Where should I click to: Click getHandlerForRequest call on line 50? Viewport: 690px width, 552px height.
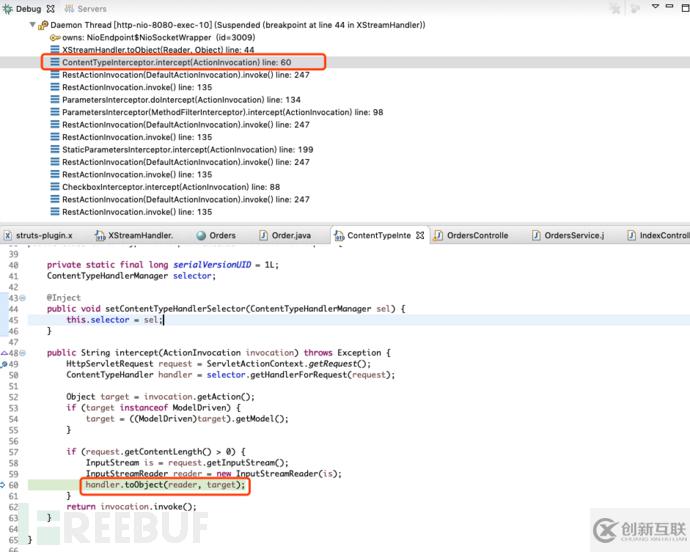tap(299, 375)
